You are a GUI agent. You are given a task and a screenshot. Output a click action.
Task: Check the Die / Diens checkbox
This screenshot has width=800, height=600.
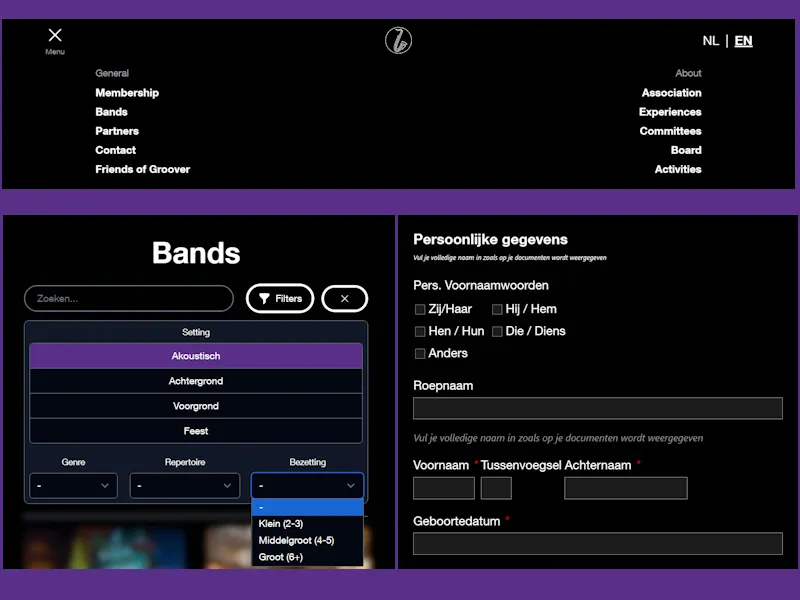pos(497,332)
